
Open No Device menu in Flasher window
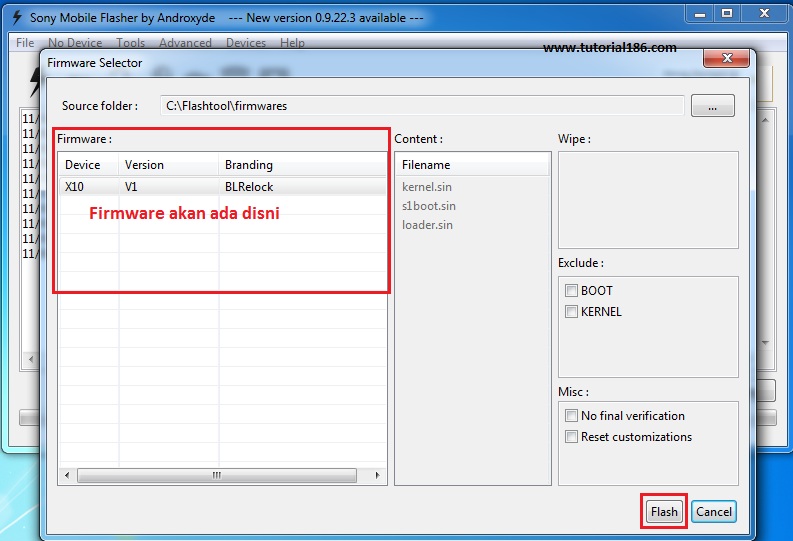pos(75,43)
